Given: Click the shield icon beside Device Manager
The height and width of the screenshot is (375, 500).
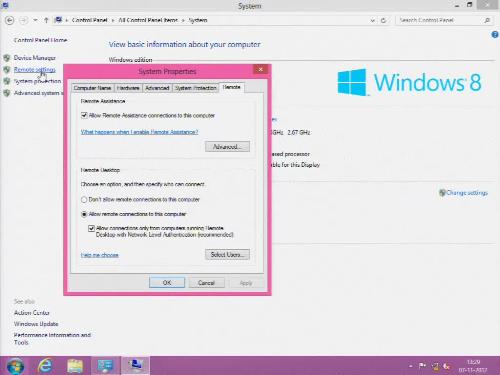Looking at the screenshot, I should (7, 58).
